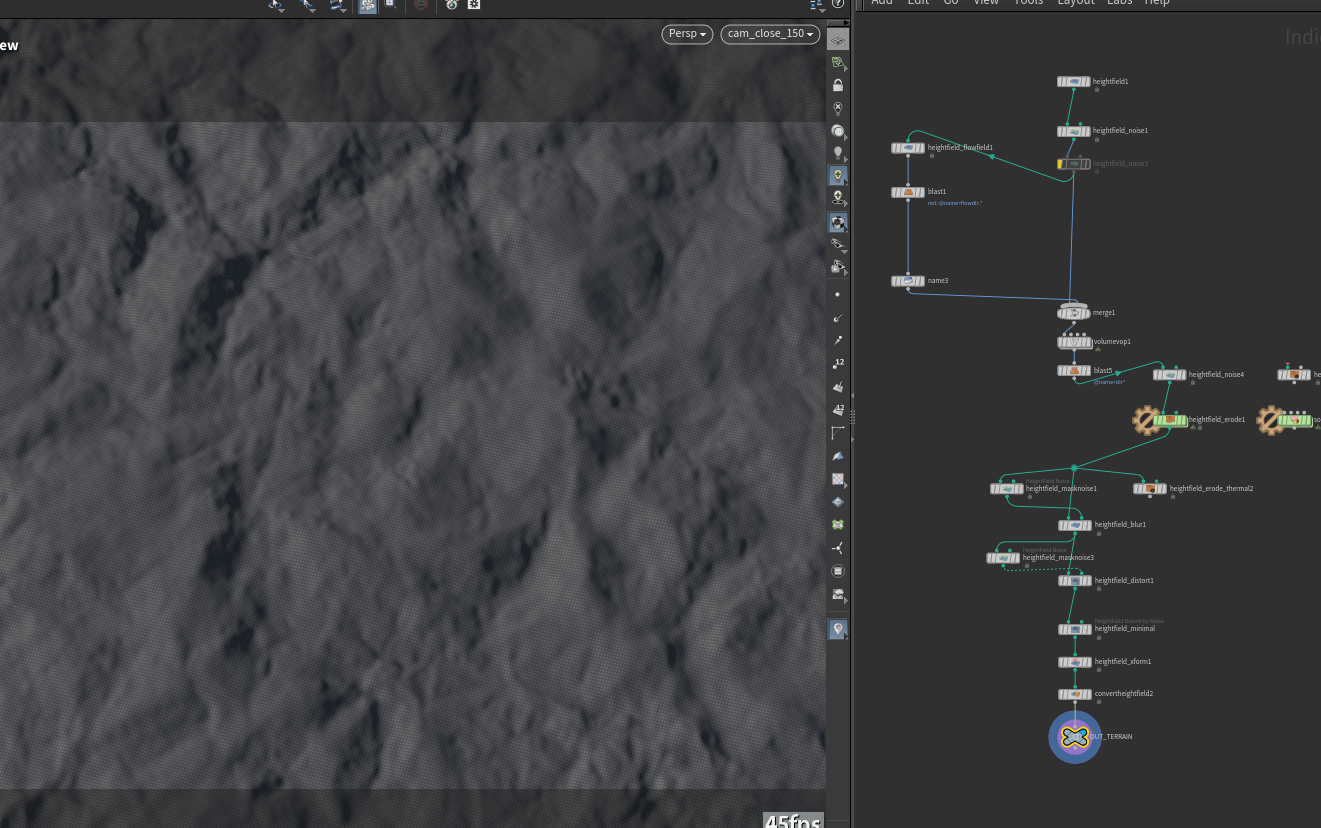Viewport: 1321px width, 828px height.
Task: Open the eye-shaped object visibility options icon
Action: point(838,244)
